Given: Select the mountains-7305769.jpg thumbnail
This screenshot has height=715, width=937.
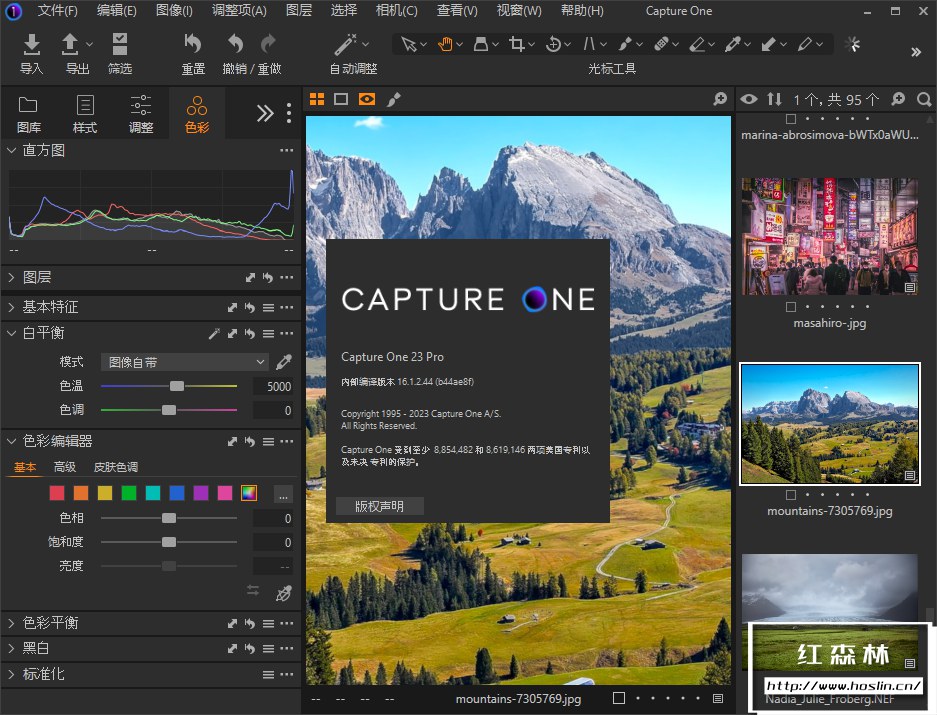Looking at the screenshot, I should [x=829, y=423].
